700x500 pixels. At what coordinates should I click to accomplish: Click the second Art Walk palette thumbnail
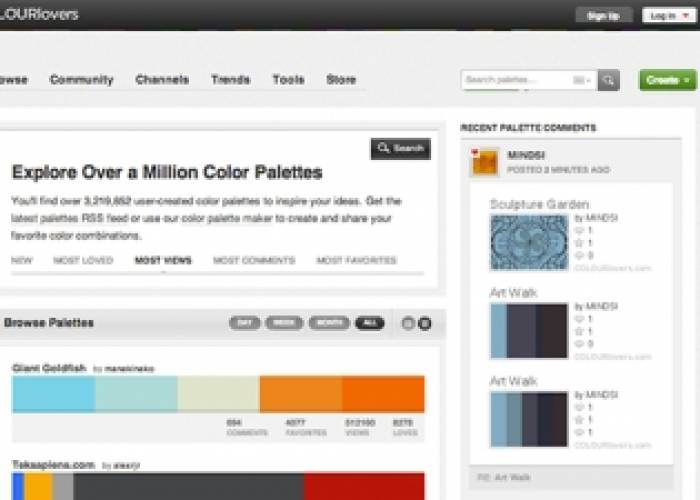pos(529,419)
